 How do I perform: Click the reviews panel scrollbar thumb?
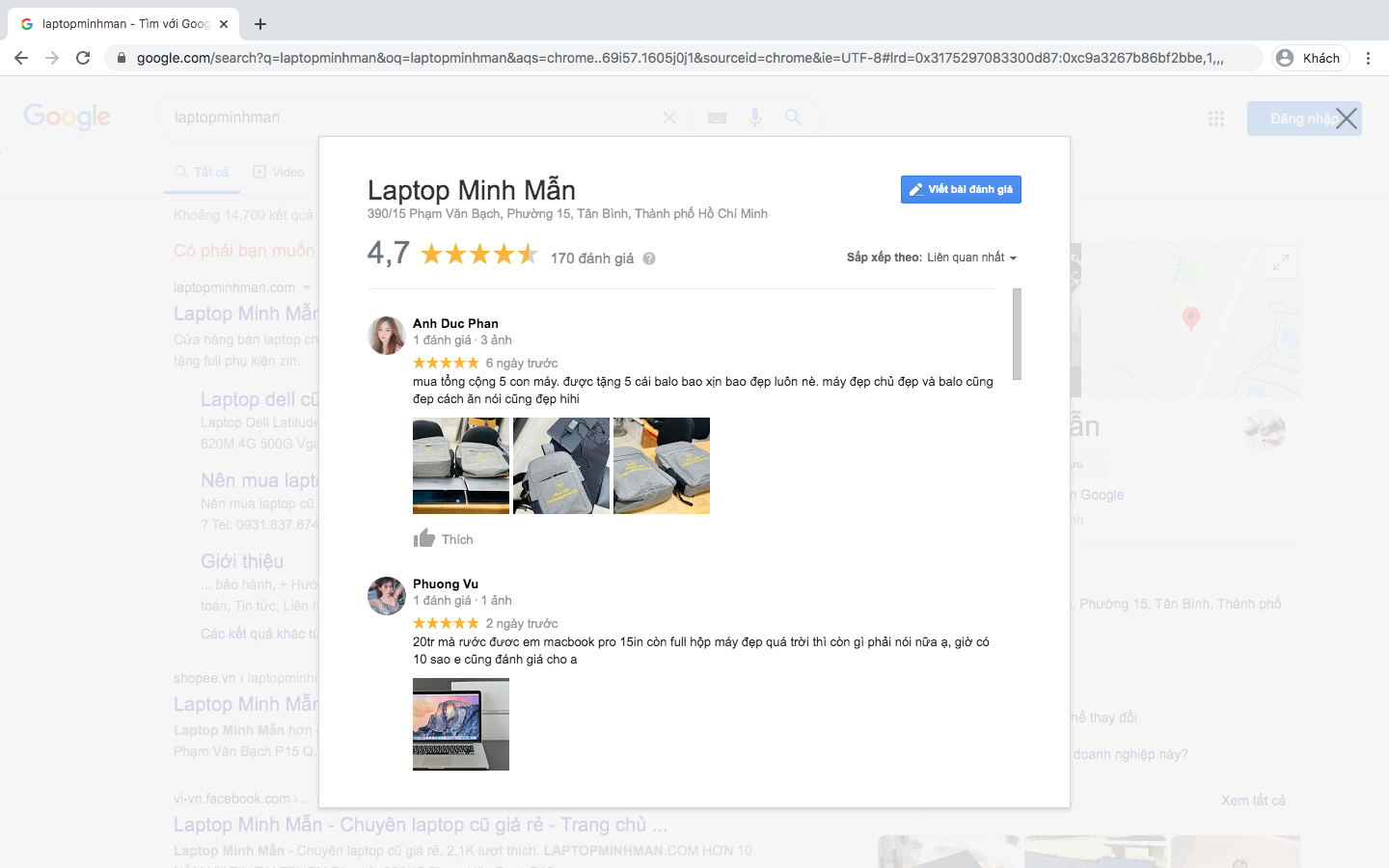click(x=1017, y=334)
